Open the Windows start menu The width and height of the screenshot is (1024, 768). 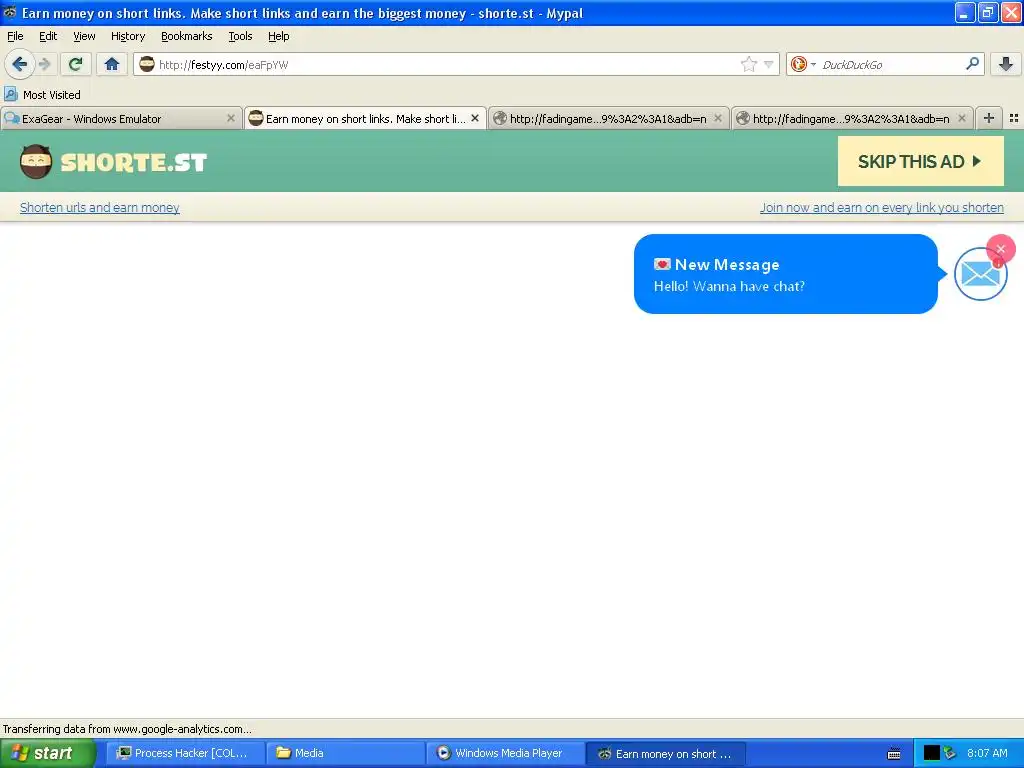47,754
